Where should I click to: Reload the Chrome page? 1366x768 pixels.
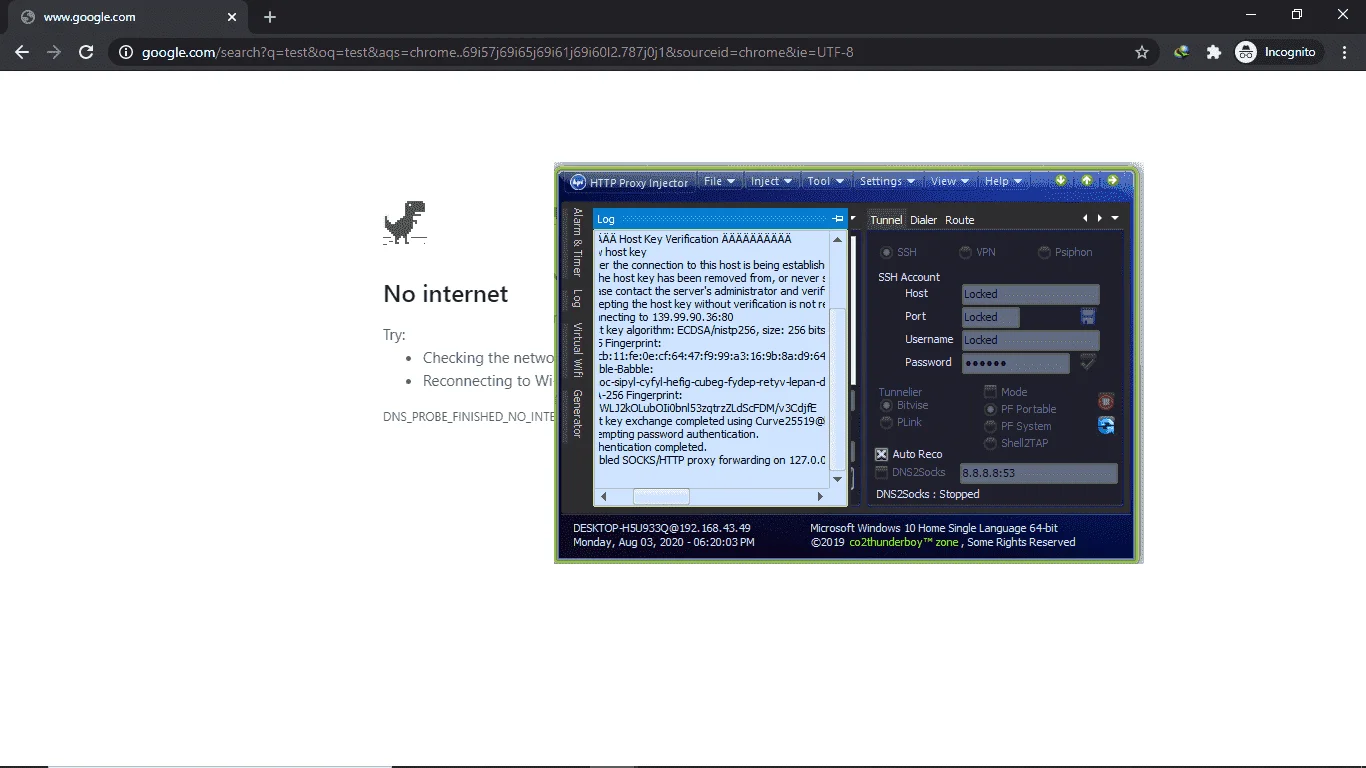click(x=86, y=52)
